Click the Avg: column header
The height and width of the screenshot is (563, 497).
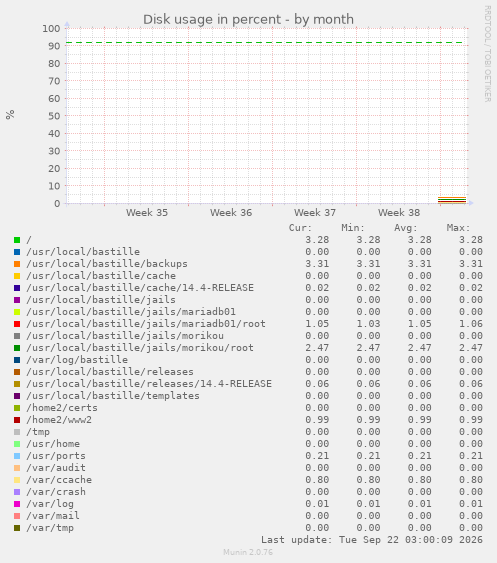(406, 228)
